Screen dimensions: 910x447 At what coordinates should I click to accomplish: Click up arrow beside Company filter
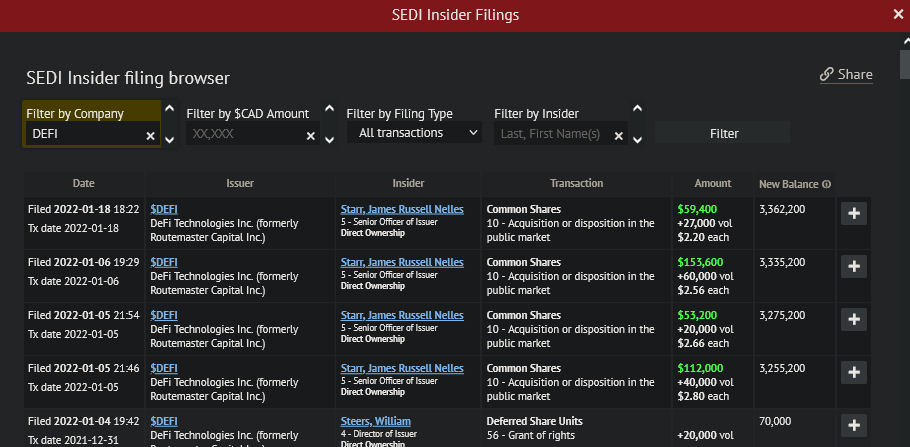click(x=169, y=109)
